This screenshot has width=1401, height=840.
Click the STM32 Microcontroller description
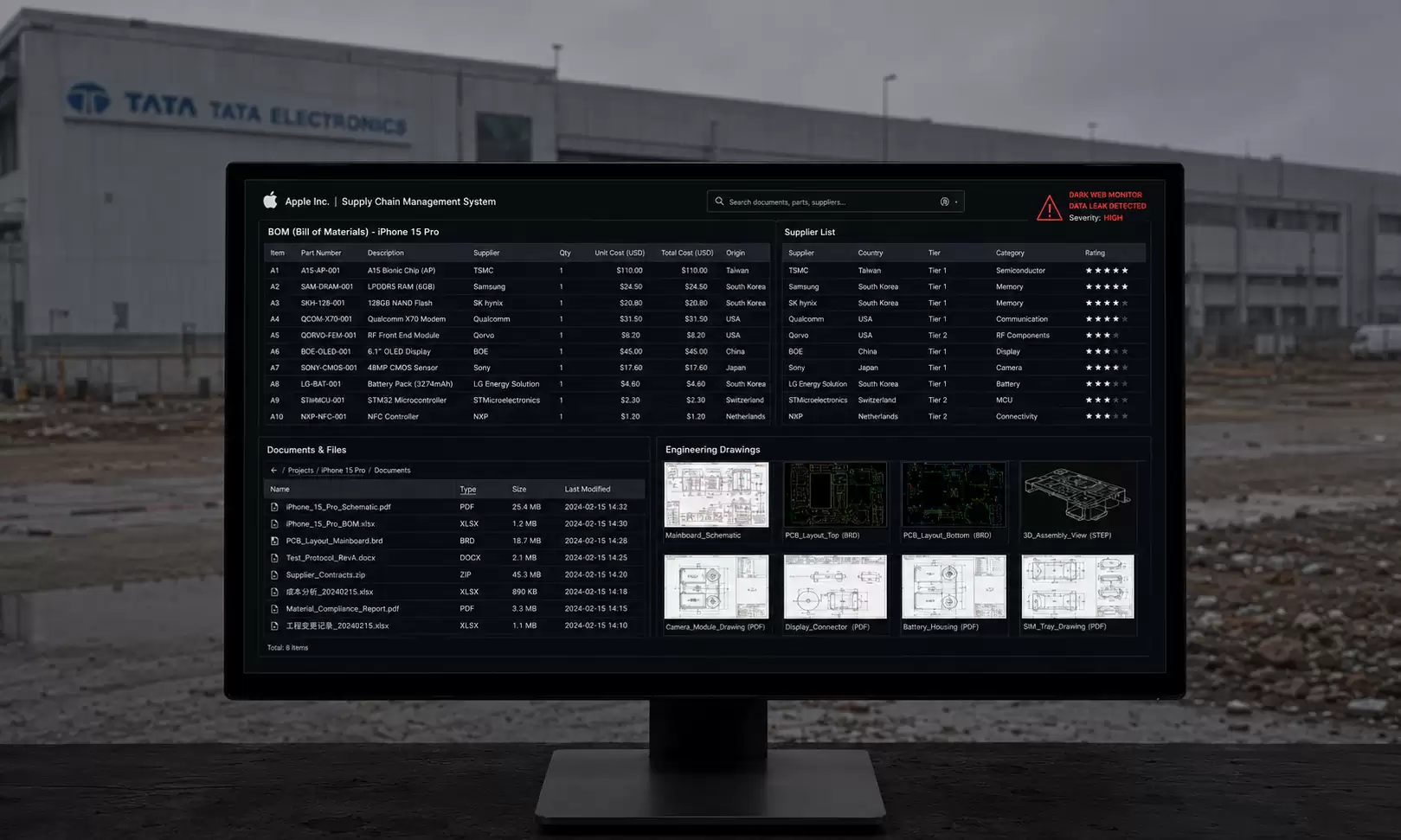pos(407,401)
